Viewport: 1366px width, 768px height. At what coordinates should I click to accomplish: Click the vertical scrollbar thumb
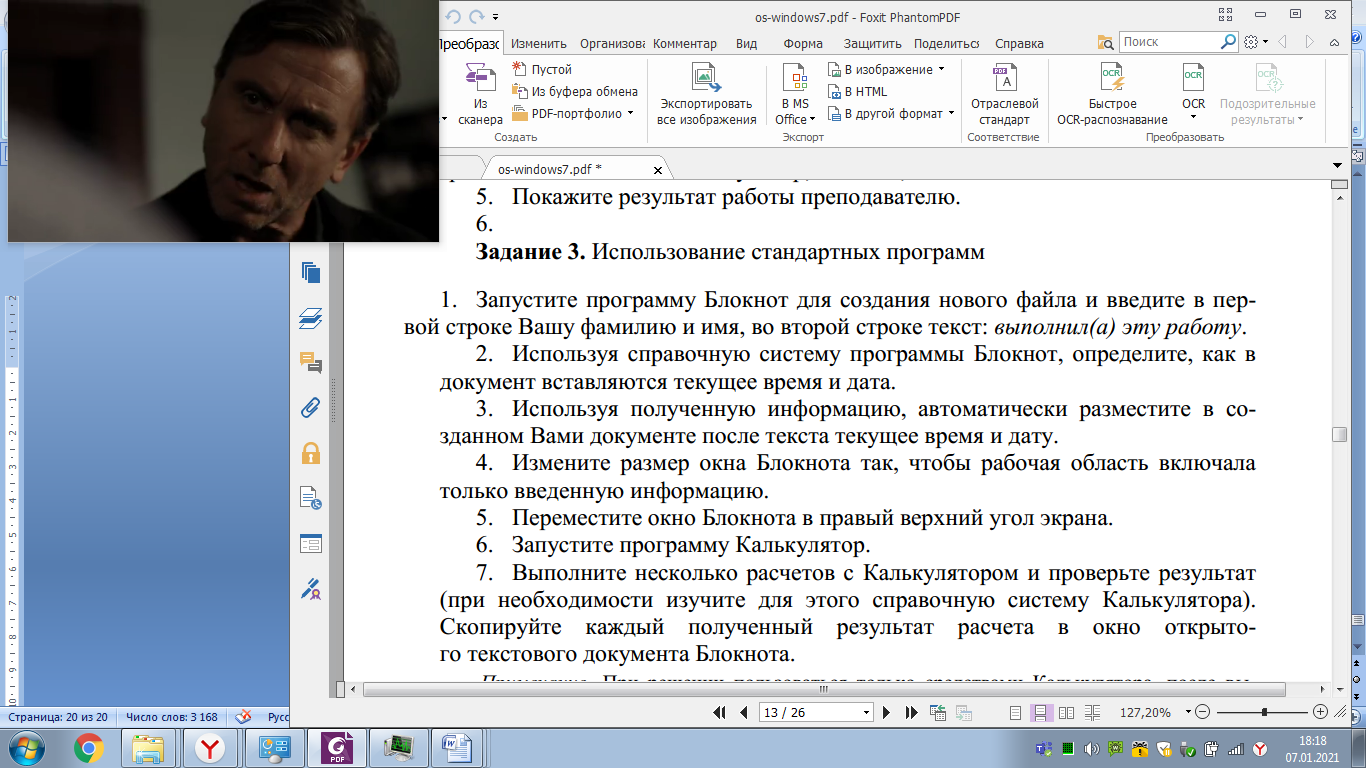tap(1339, 434)
